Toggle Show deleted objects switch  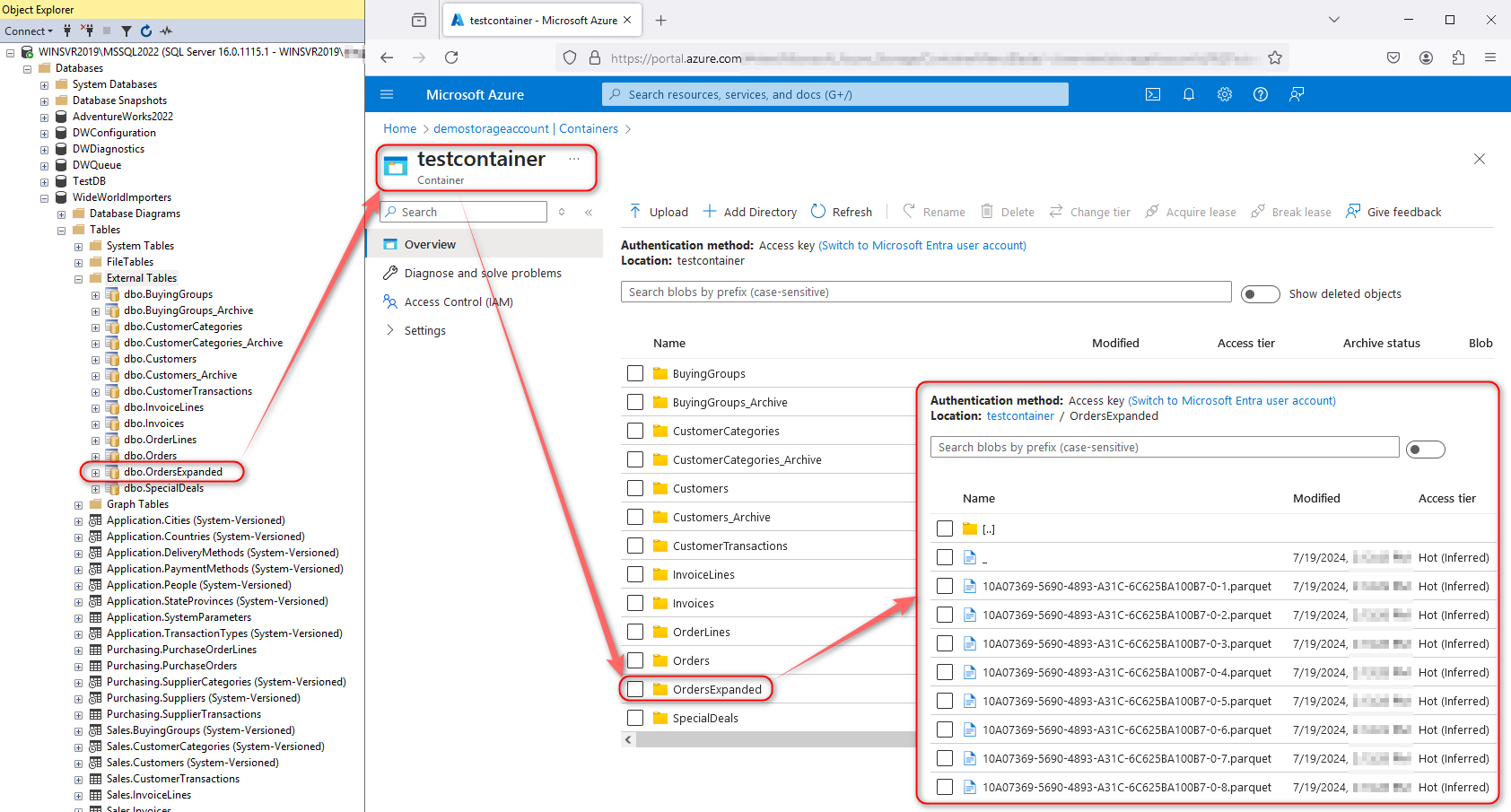(1260, 294)
